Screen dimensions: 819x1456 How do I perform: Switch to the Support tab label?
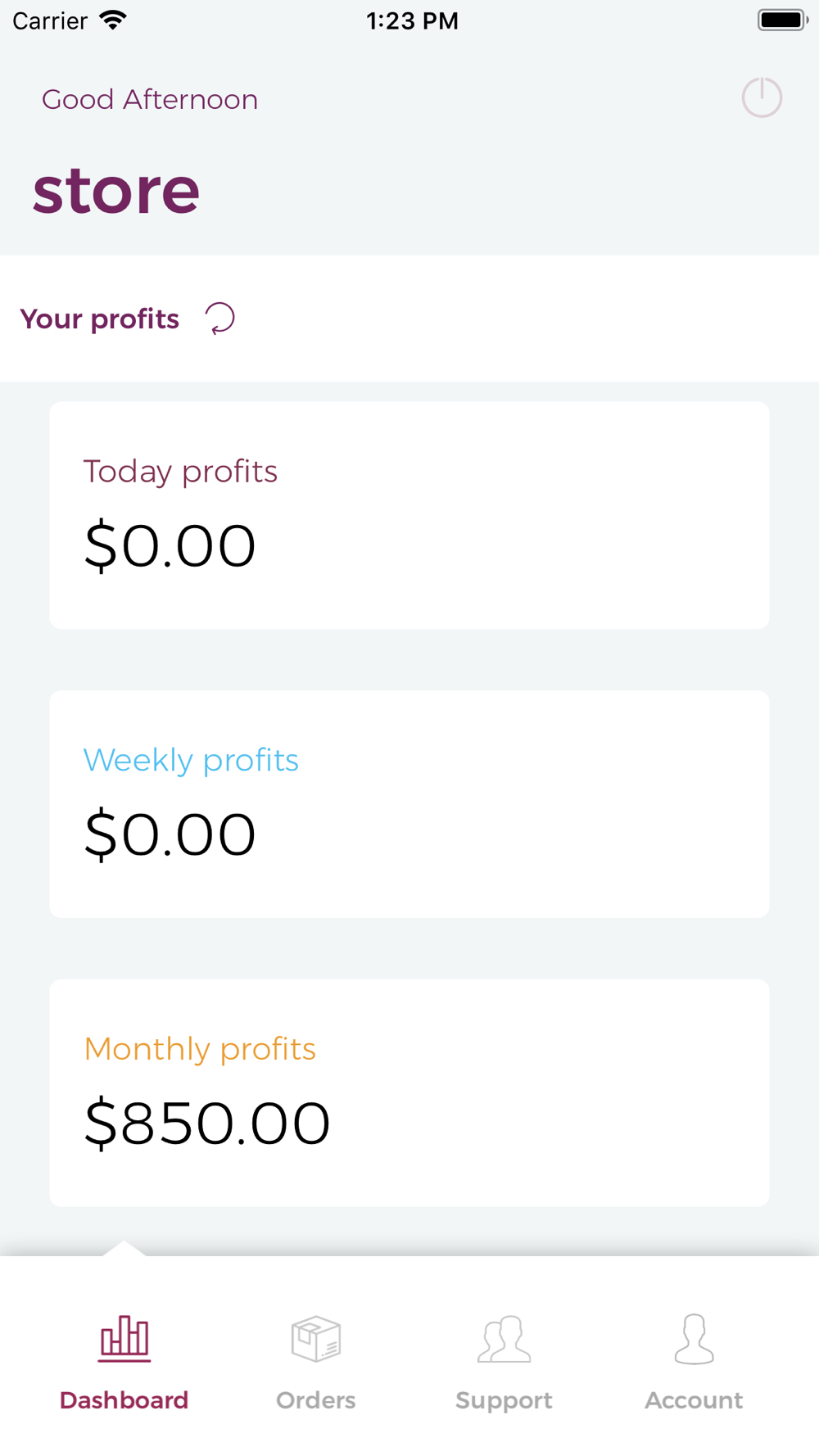coord(504,1400)
